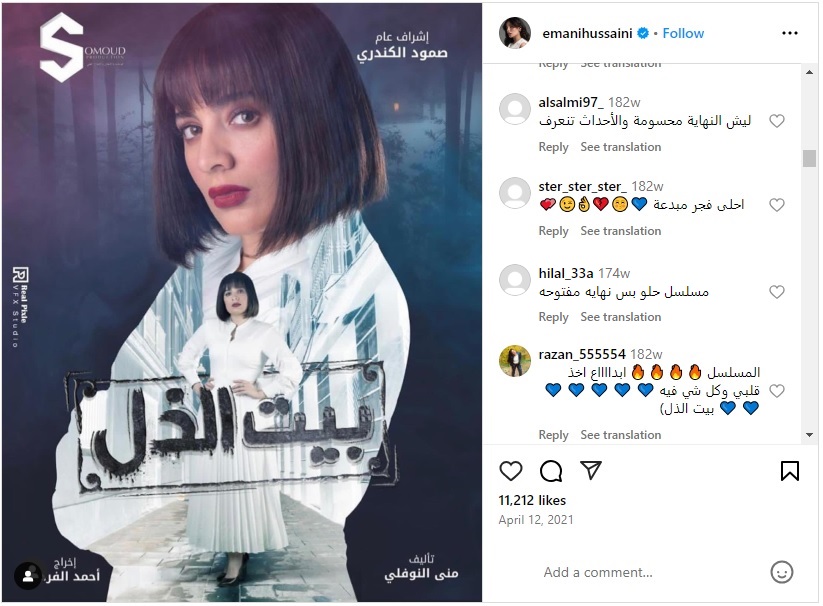
Task: See translation of alsalmi97_ comment
Action: tap(620, 147)
